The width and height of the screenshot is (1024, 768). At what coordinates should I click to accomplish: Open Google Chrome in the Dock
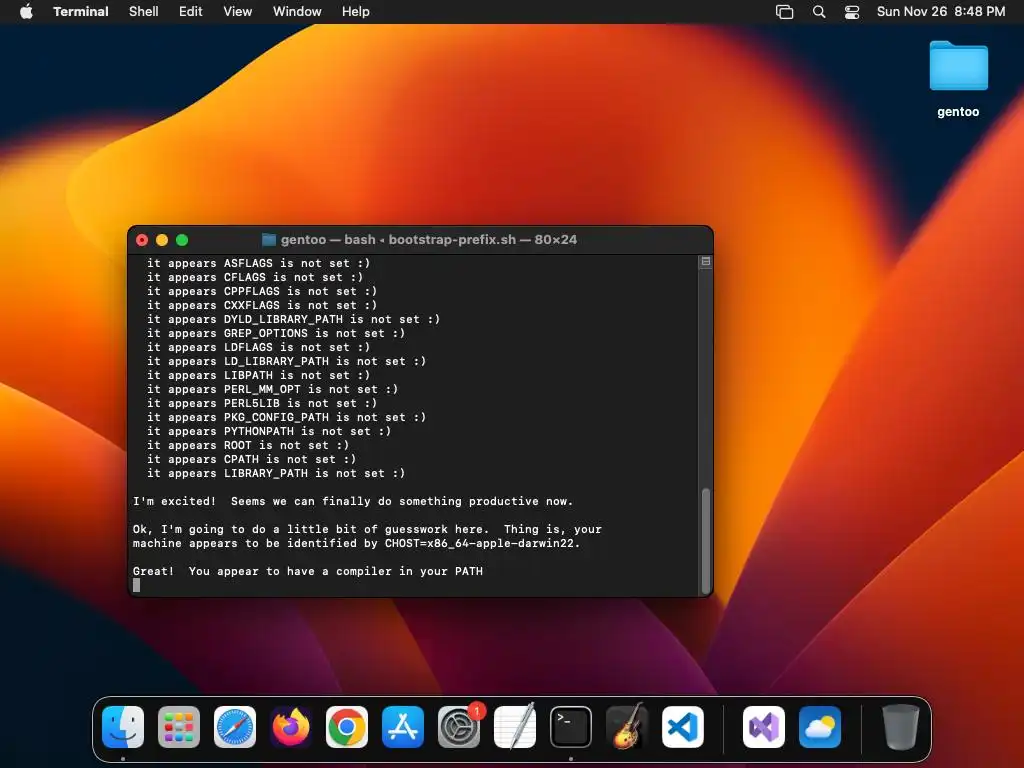tap(347, 727)
